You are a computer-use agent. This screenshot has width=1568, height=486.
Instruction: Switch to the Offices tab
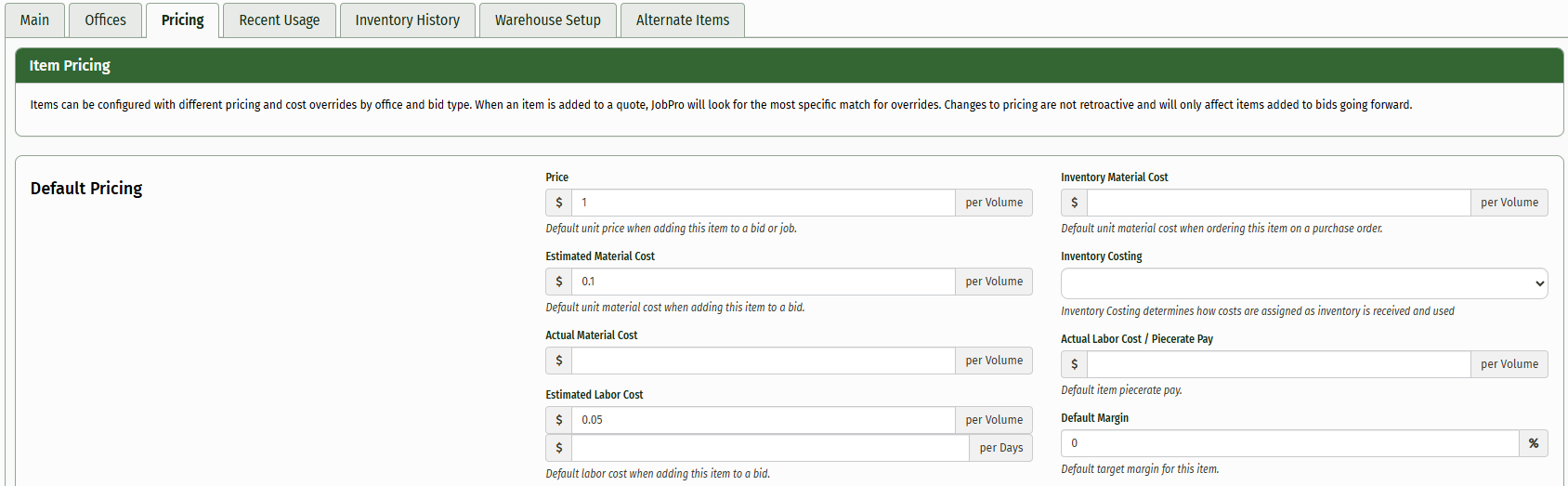coord(105,20)
